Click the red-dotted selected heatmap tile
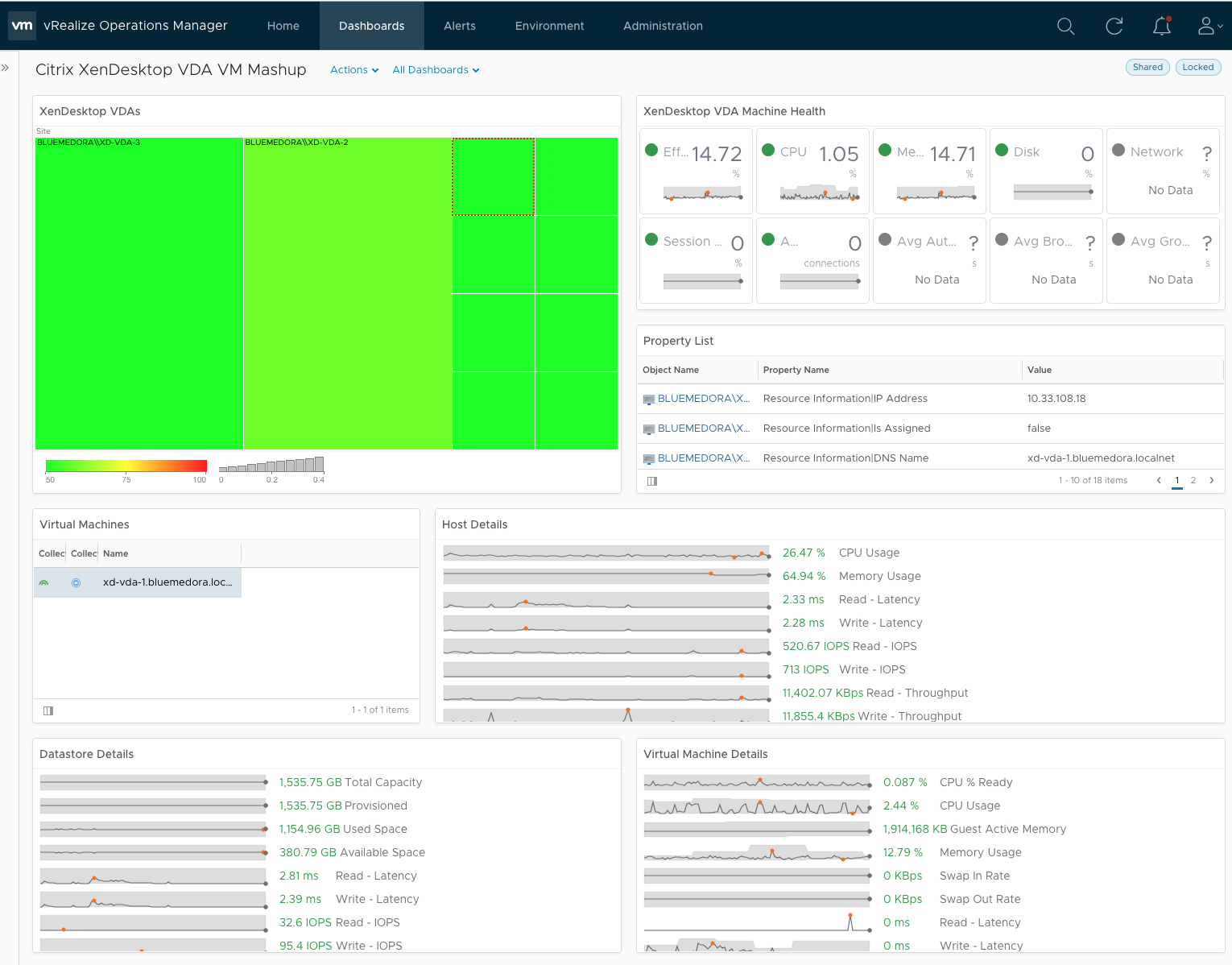 (494, 176)
